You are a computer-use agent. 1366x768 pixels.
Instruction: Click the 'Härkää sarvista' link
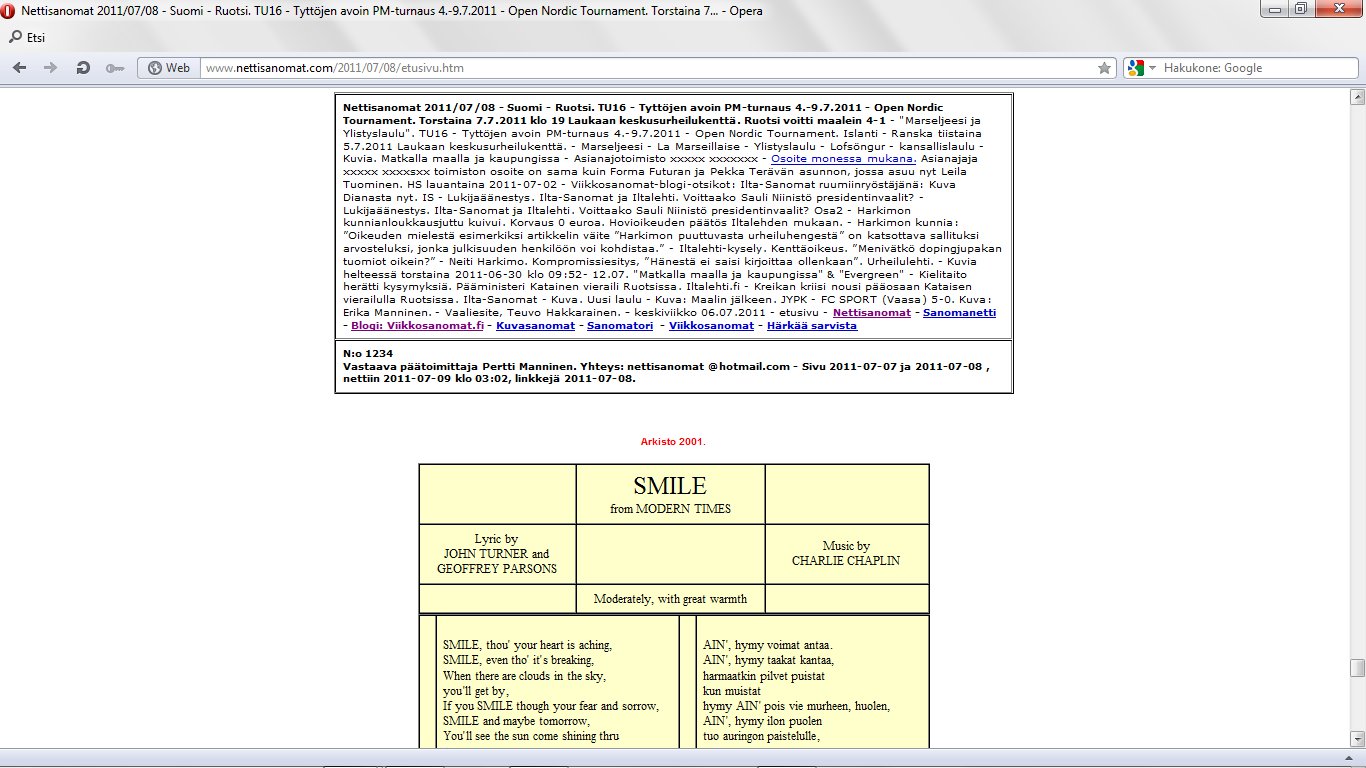tap(808, 326)
